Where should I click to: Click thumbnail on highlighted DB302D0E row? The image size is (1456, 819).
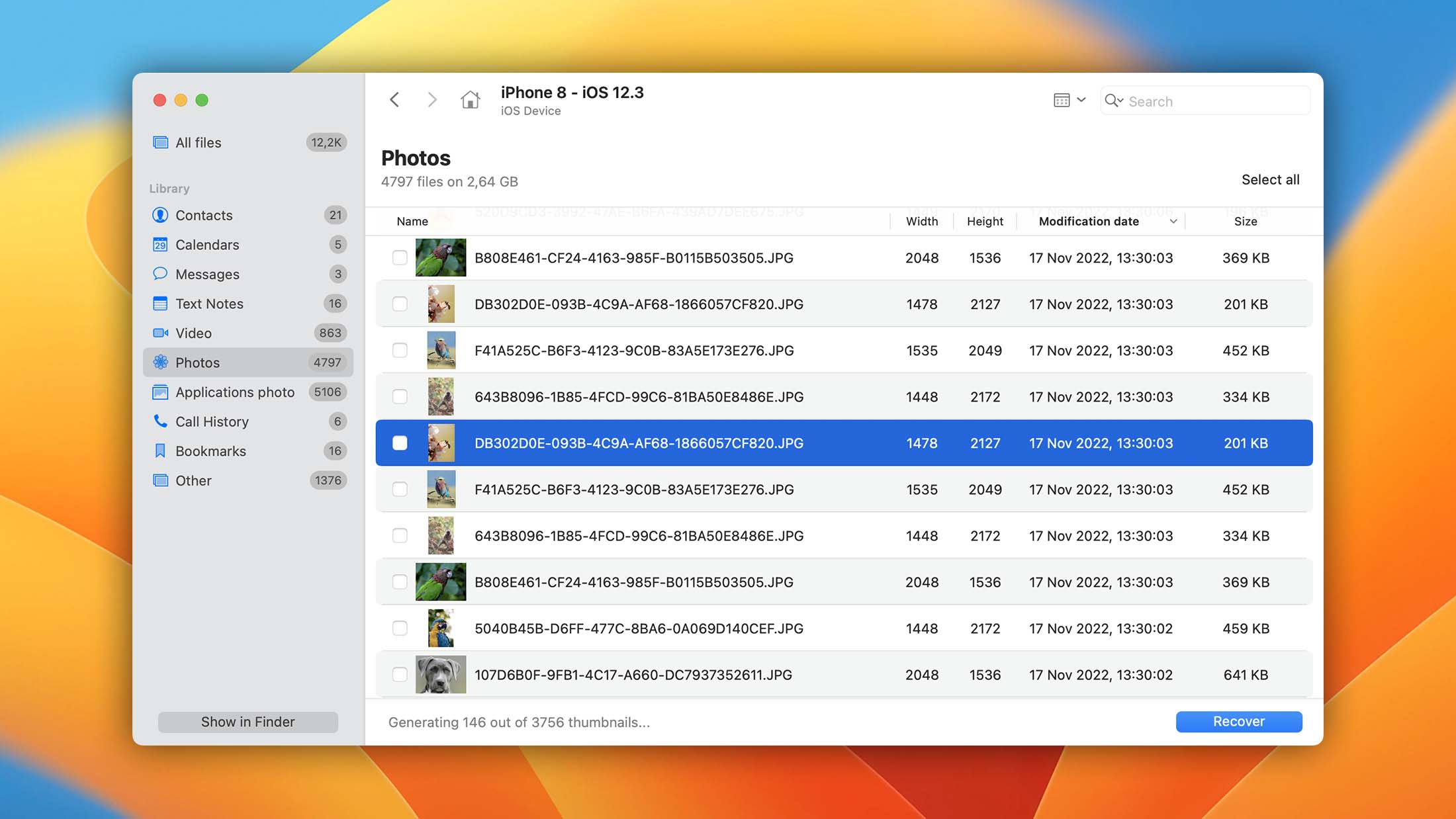441,443
